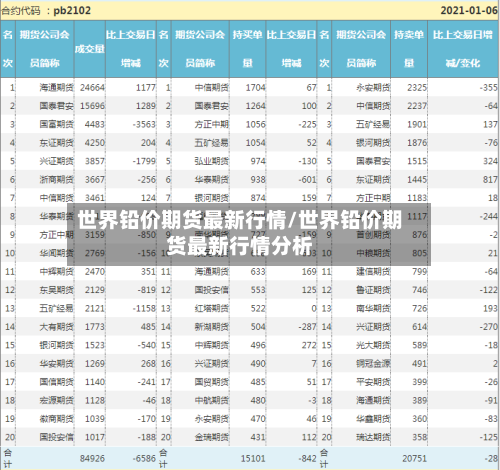This screenshot has width=500, height=470.
Task: Select the long position change total -842
Action: coord(307,459)
